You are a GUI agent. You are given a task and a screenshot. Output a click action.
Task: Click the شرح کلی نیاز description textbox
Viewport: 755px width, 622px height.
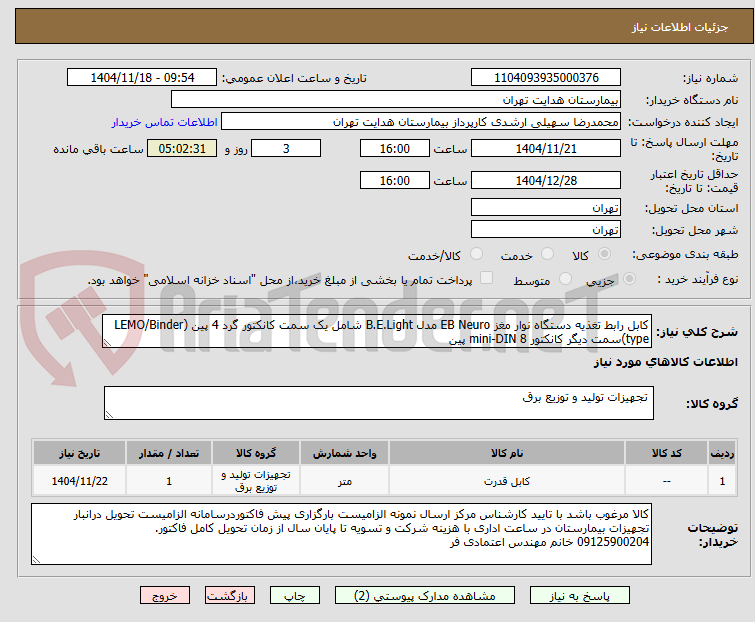(378, 331)
